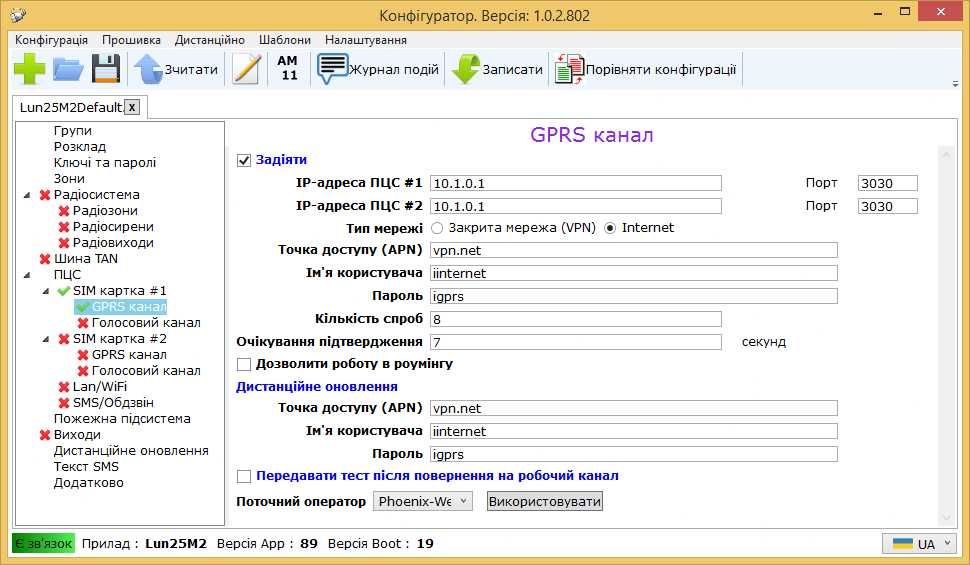Image resolution: width=970 pixels, height=565 pixels.
Task: Click IP-адреса ПЦС #2 input field
Action: click(x=575, y=206)
